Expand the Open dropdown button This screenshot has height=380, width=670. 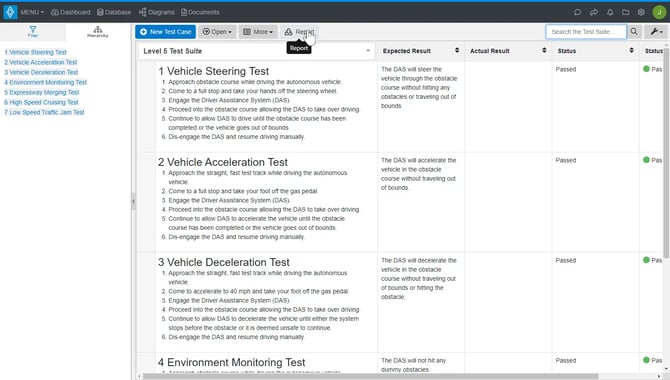(217, 32)
